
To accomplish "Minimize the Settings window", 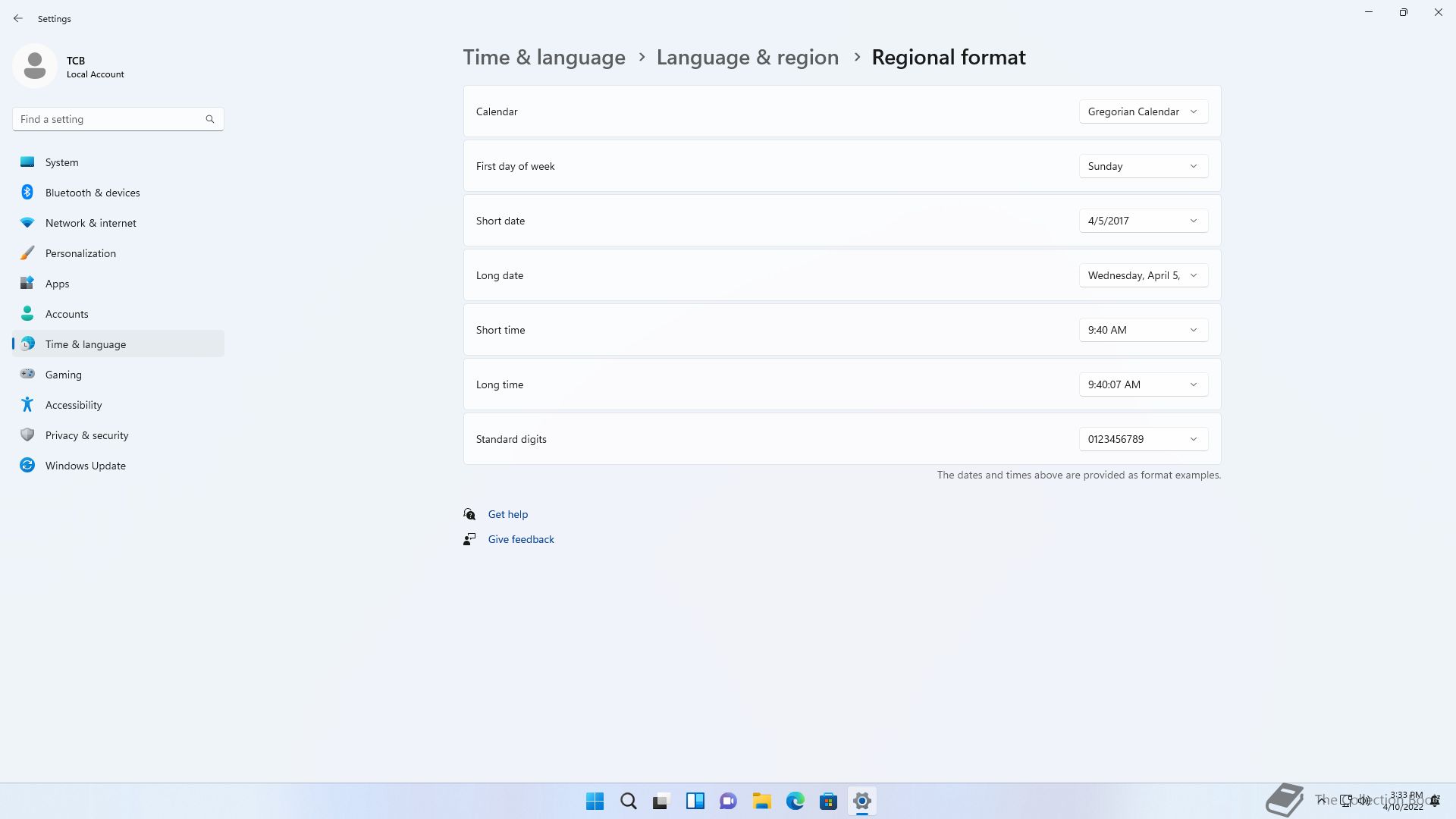I will coord(1369,12).
